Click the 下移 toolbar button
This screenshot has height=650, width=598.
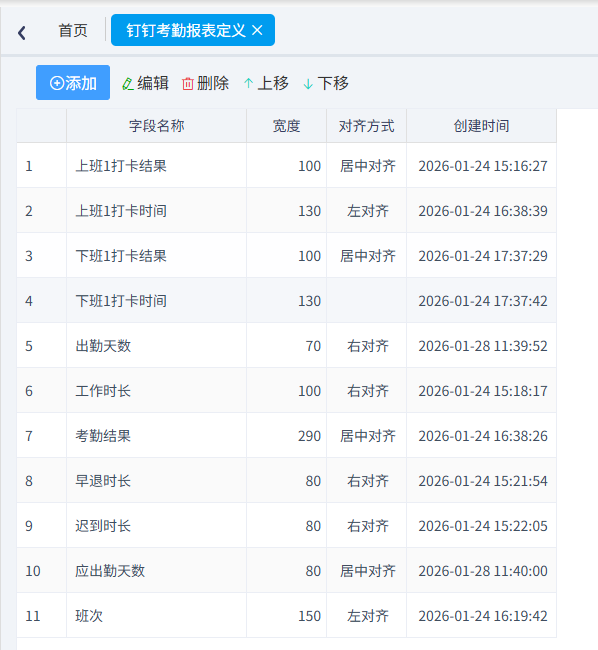pyautogui.click(x=326, y=83)
